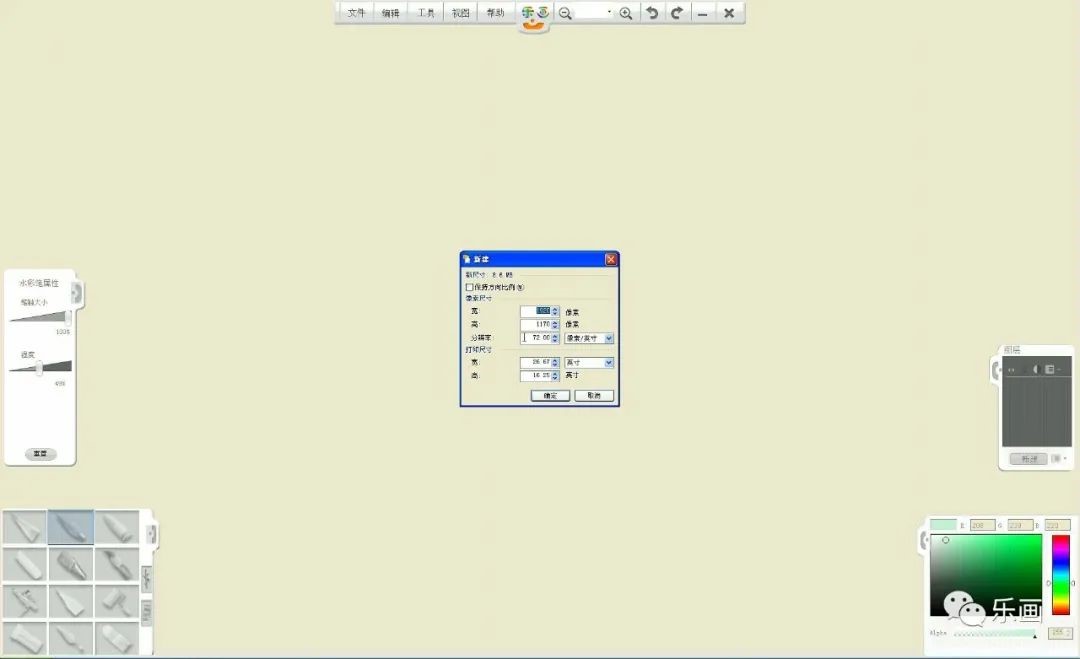Click the 取消 button in dialog
Image resolution: width=1080 pixels, height=659 pixels.
594,396
